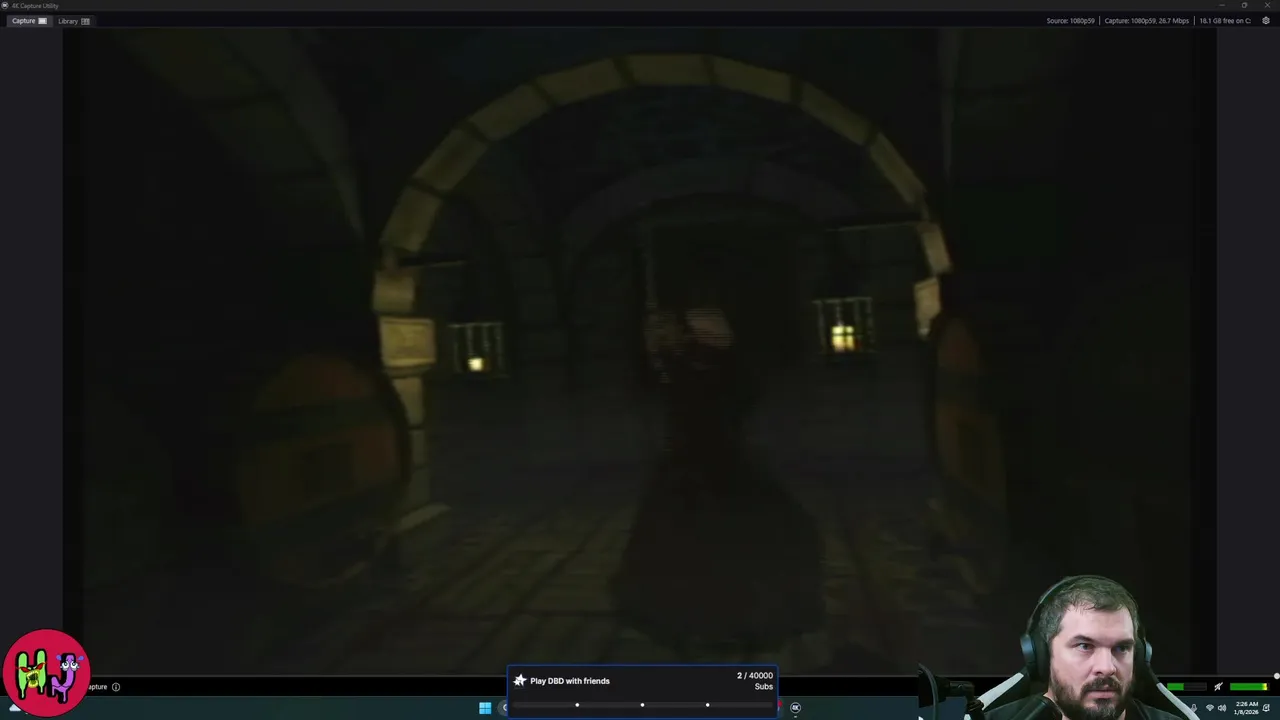Open the Library tab

click(x=74, y=21)
